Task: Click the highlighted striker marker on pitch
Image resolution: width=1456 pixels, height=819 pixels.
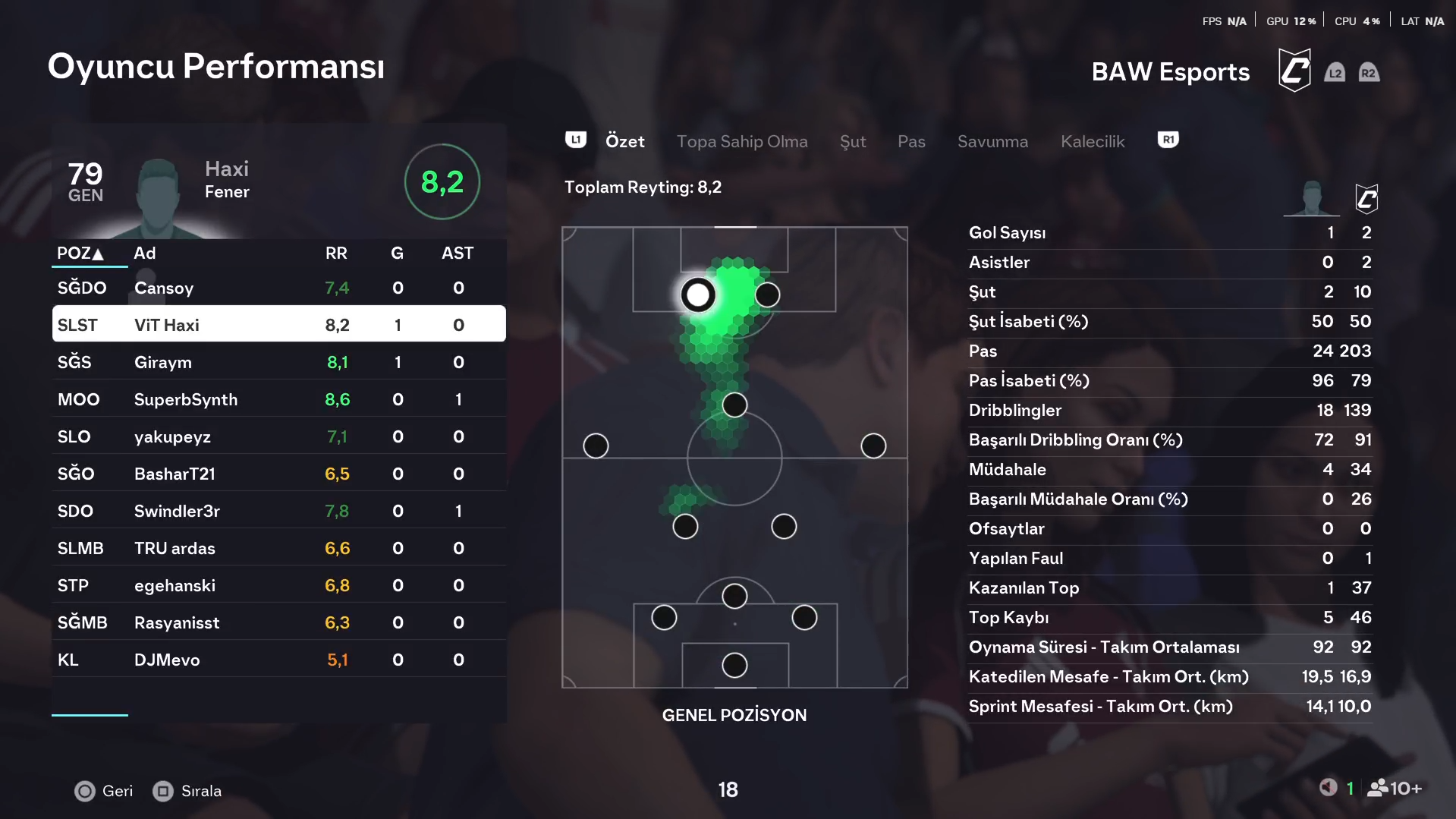Action: pos(698,295)
